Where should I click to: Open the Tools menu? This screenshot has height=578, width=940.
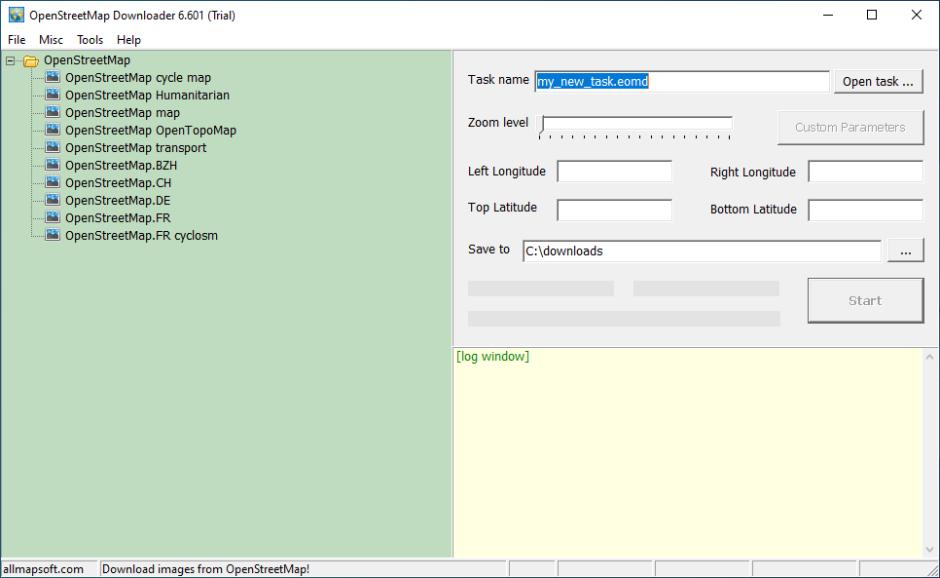90,40
